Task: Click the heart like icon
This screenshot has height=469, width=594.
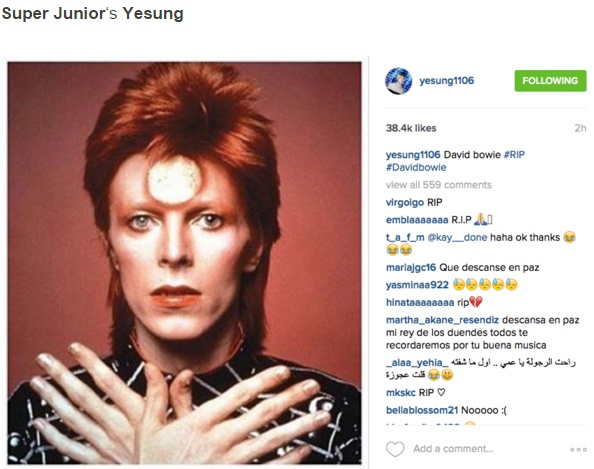Action: (x=395, y=449)
